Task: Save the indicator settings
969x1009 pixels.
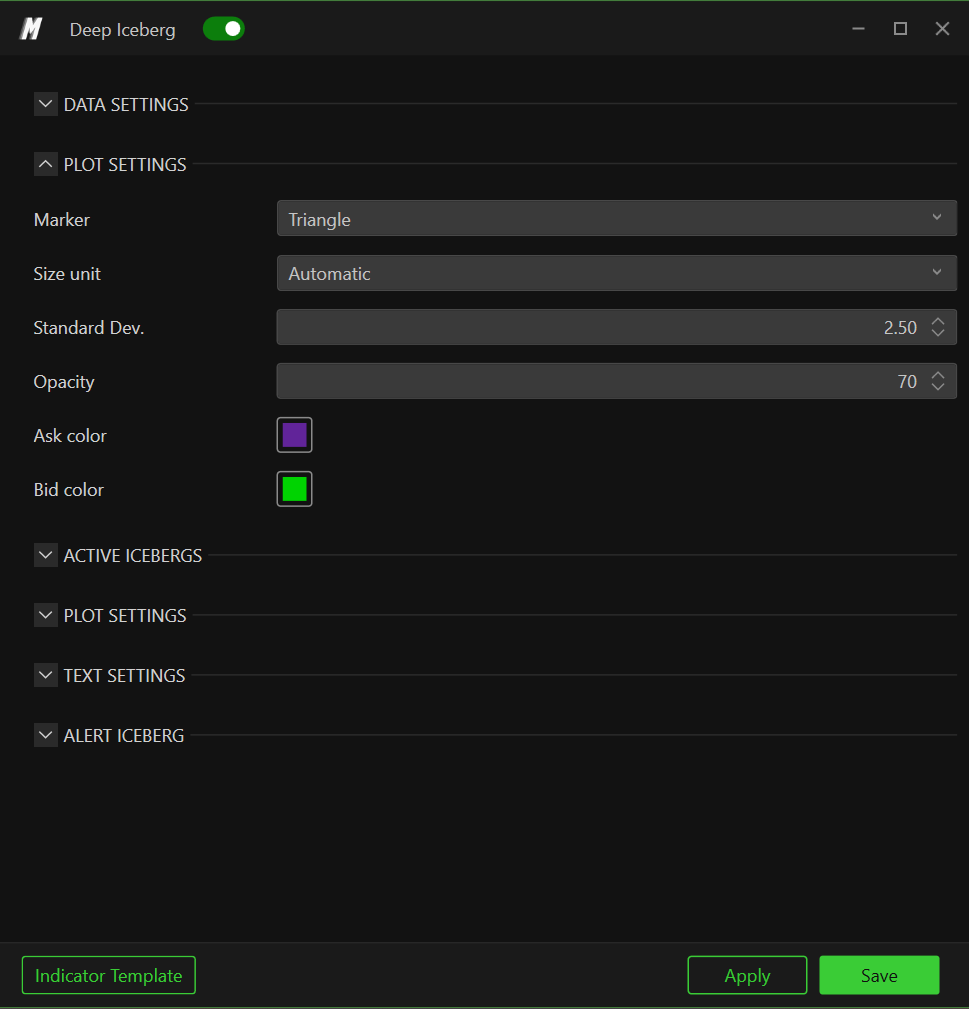Action: click(879, 975)
